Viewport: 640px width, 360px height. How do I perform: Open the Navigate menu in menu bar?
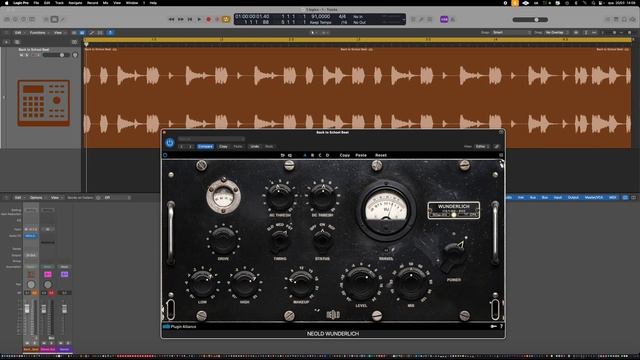click(x=75, y=3)
